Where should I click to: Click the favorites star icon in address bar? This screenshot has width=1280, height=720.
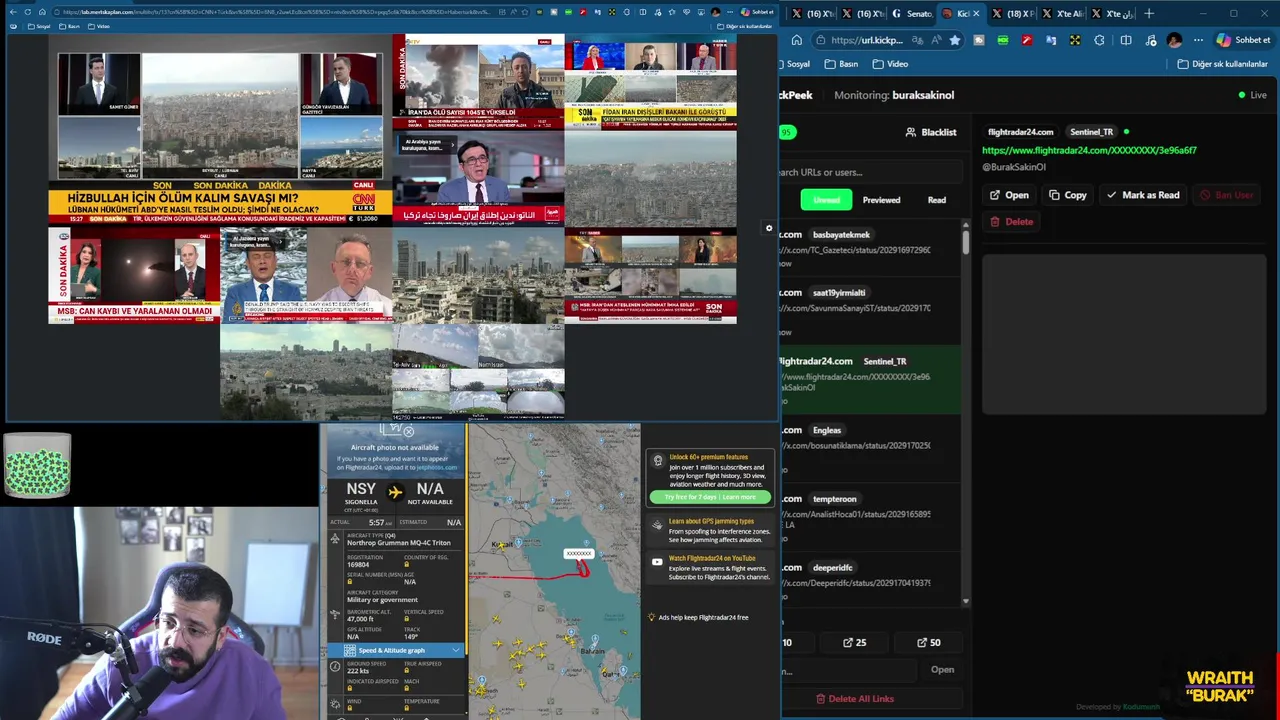tap(955, 40)
